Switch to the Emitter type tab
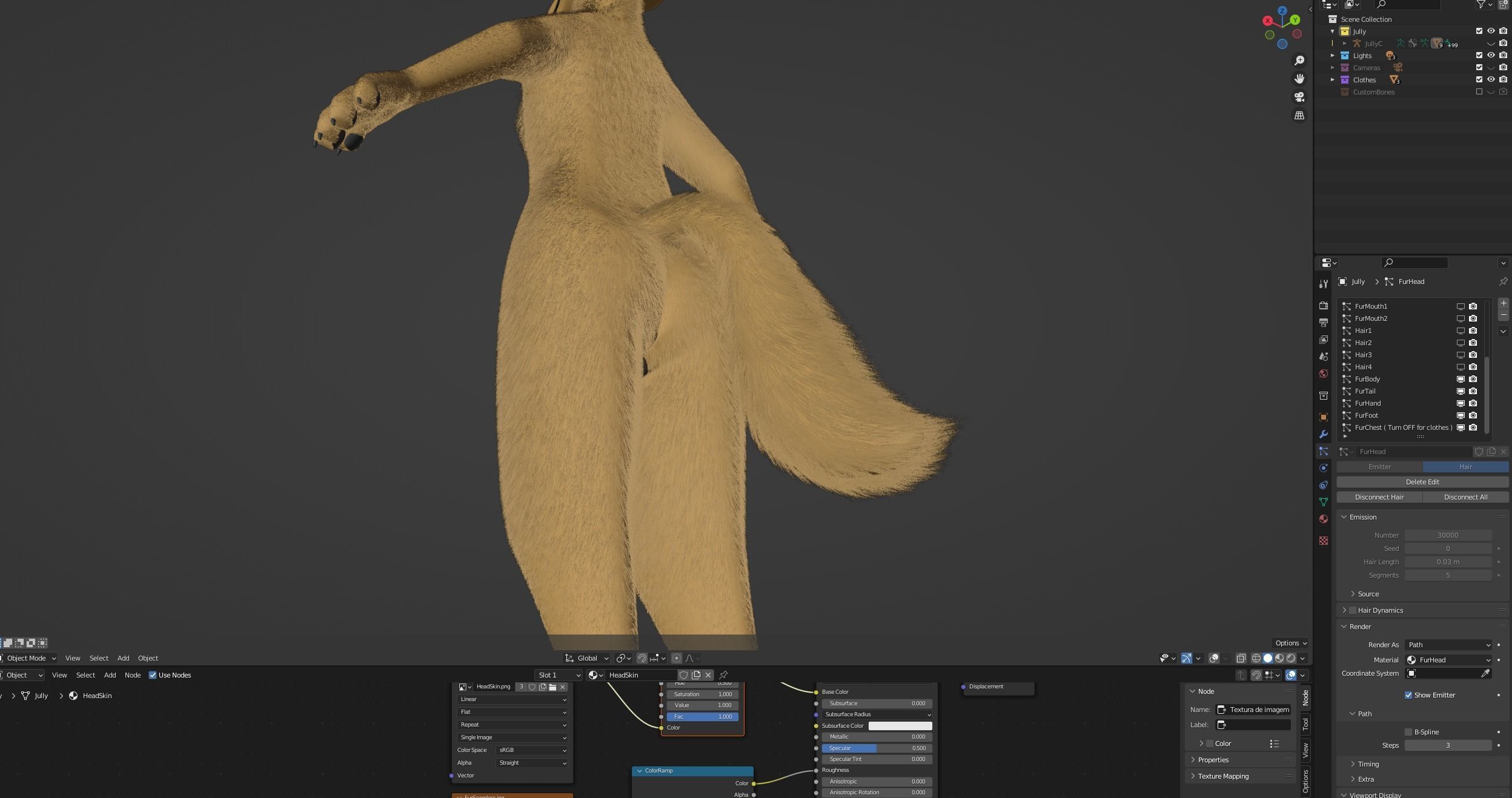The height and width of the screenshot is (798, 1512). click(x=1379, y=467)
